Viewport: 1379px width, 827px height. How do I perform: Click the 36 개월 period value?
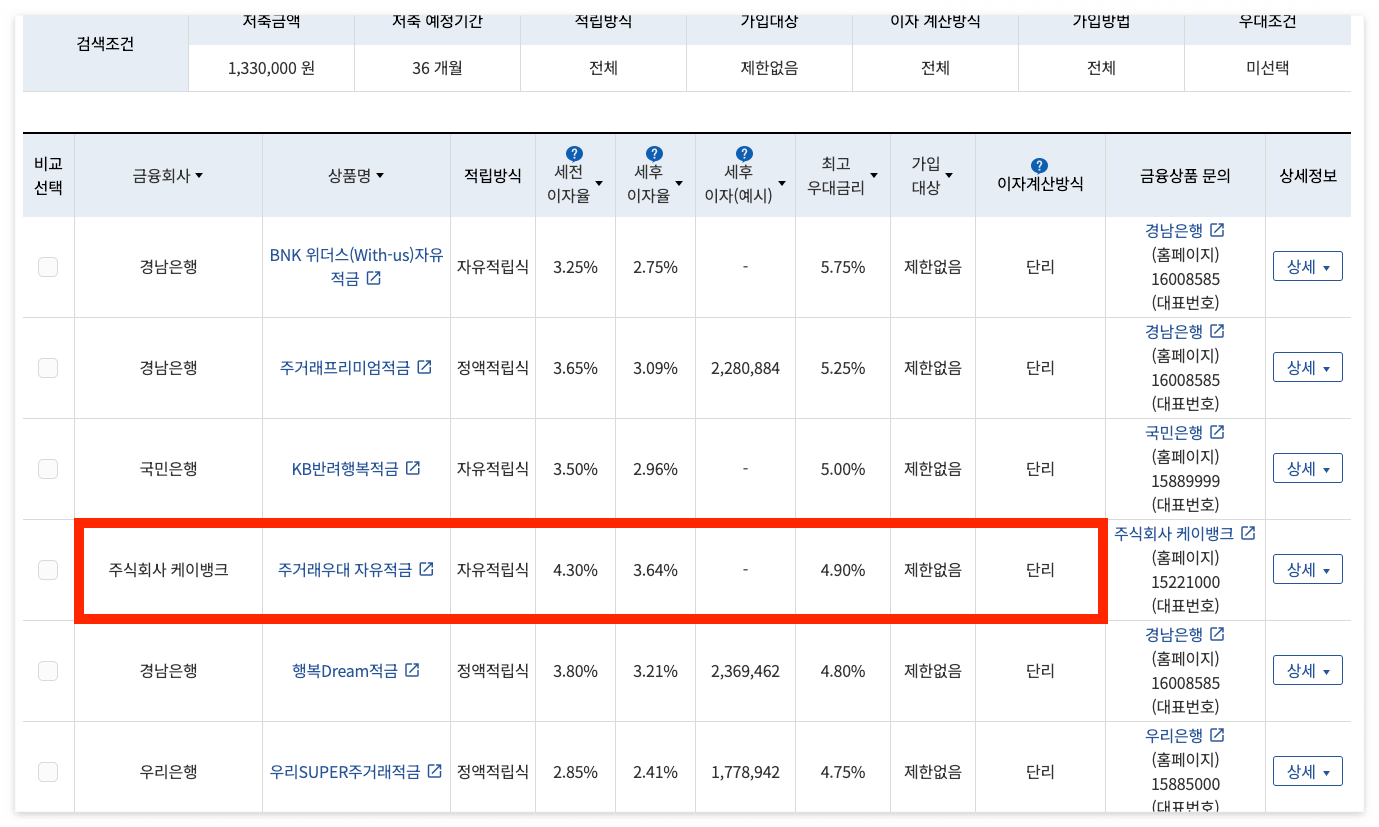pyautogui.click(x=437, y=69)
